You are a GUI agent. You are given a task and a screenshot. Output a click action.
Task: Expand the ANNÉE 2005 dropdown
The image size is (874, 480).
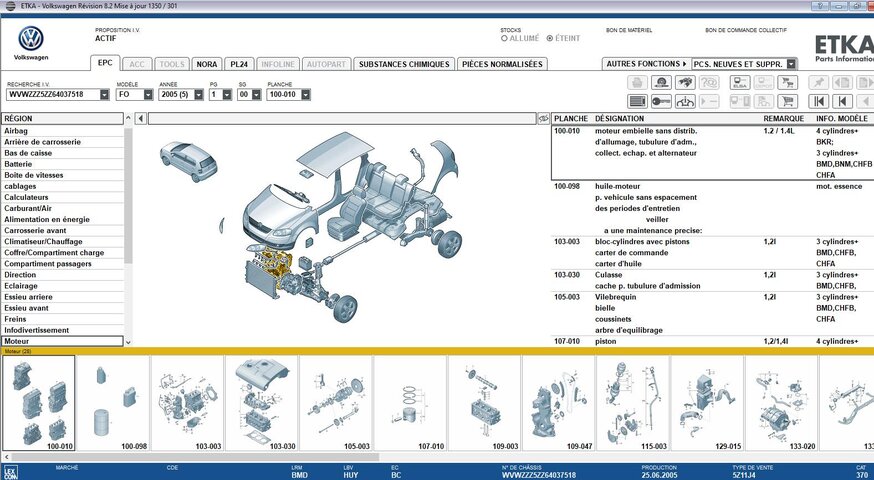tap(196, 95)
